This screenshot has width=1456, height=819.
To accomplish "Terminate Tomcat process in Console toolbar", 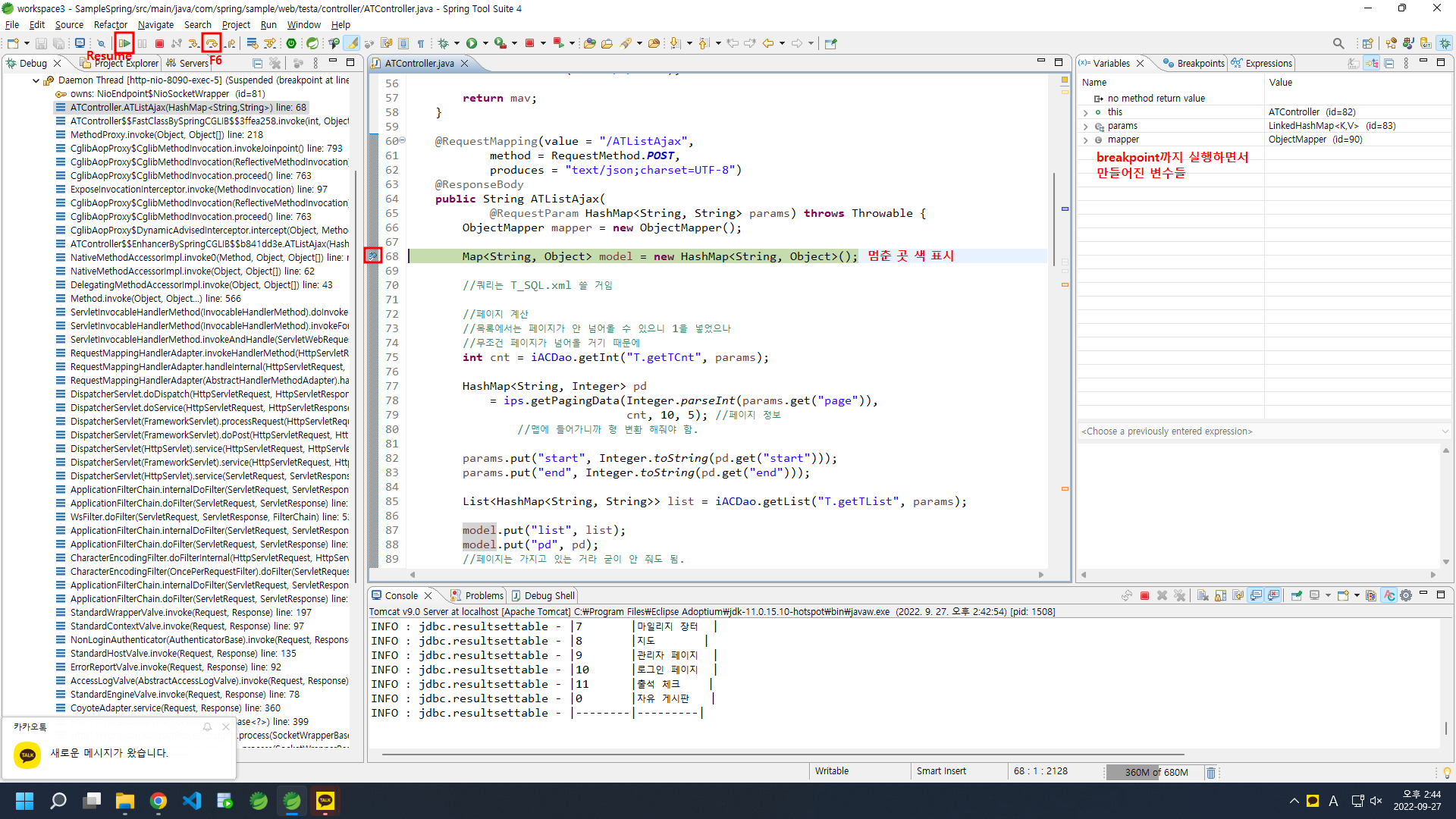I will [1144, 595].
